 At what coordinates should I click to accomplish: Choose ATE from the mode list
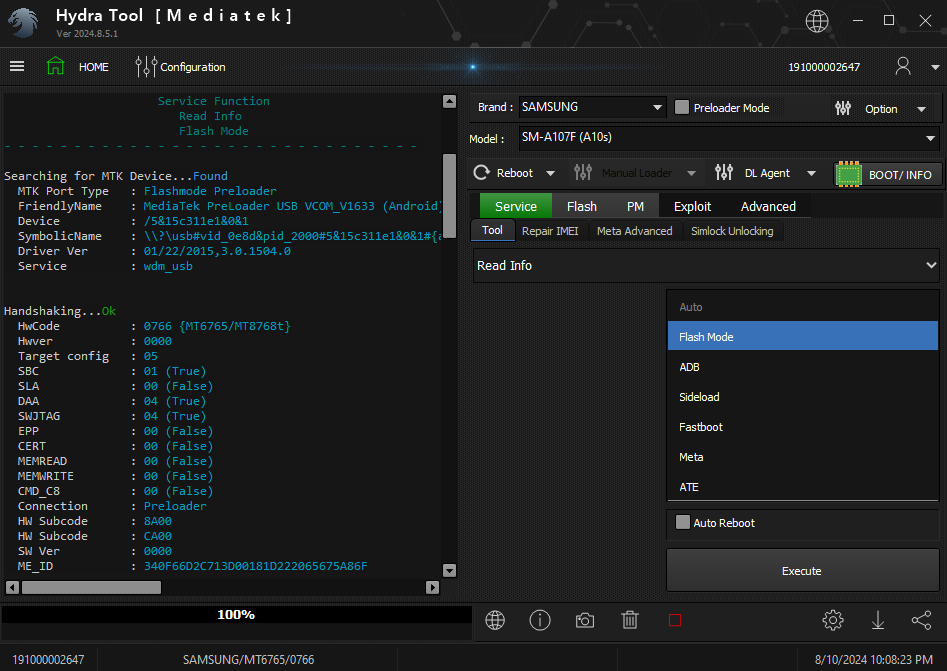point(803,487)
